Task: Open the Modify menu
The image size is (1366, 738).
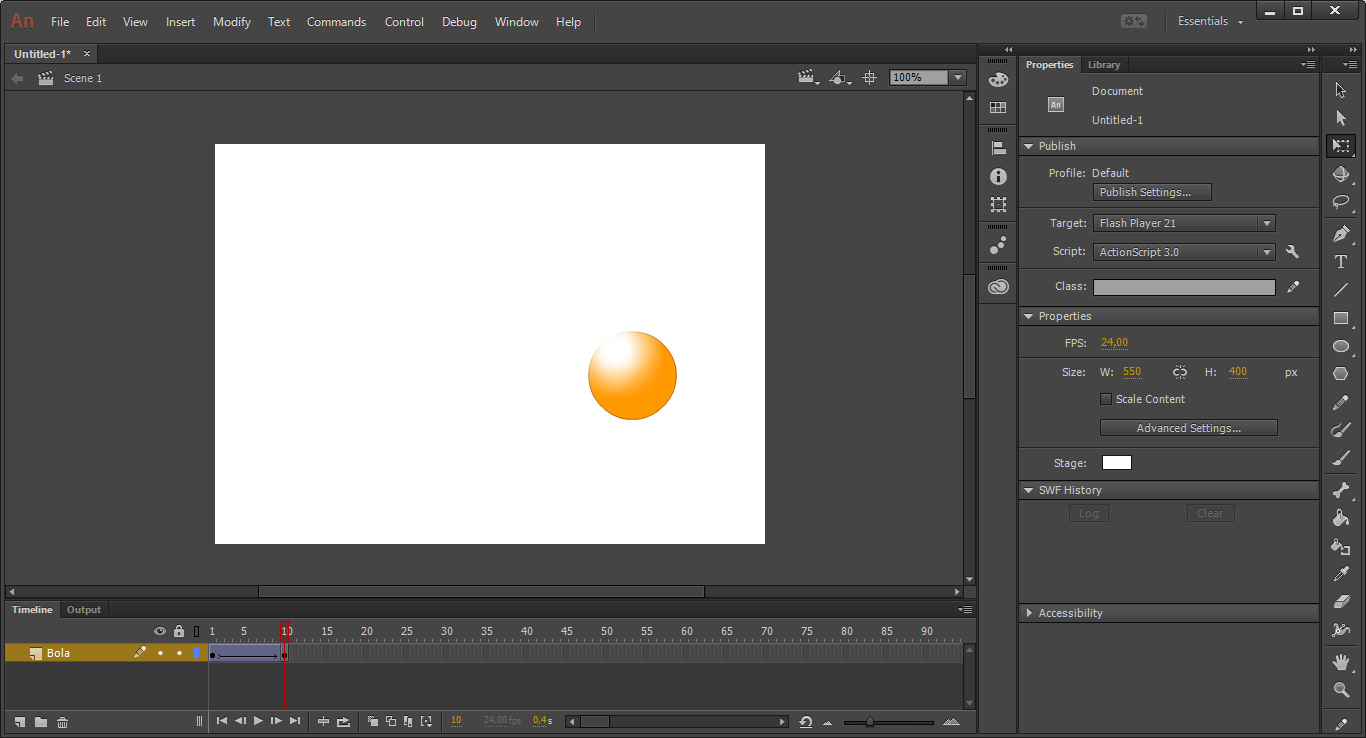Action: point(231,22)
